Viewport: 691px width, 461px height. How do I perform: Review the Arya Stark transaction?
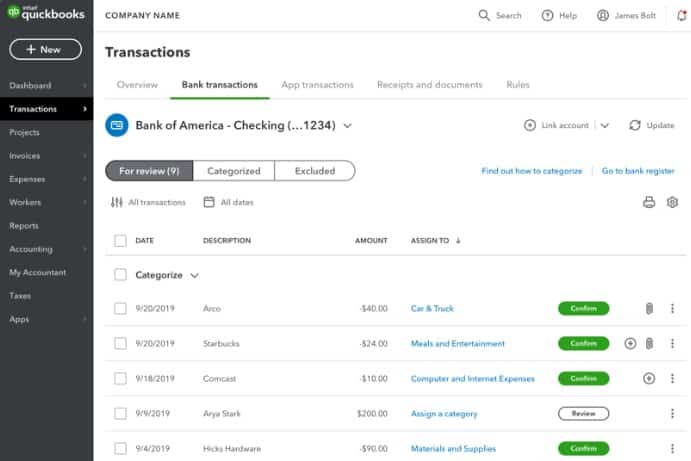click(583, 413)
